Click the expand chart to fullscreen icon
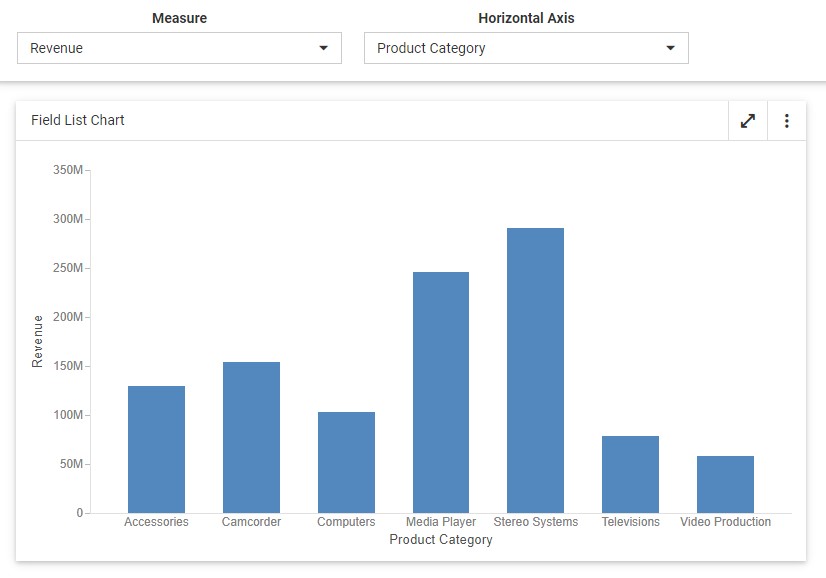826x578 pixels. [x=747, y=121]
